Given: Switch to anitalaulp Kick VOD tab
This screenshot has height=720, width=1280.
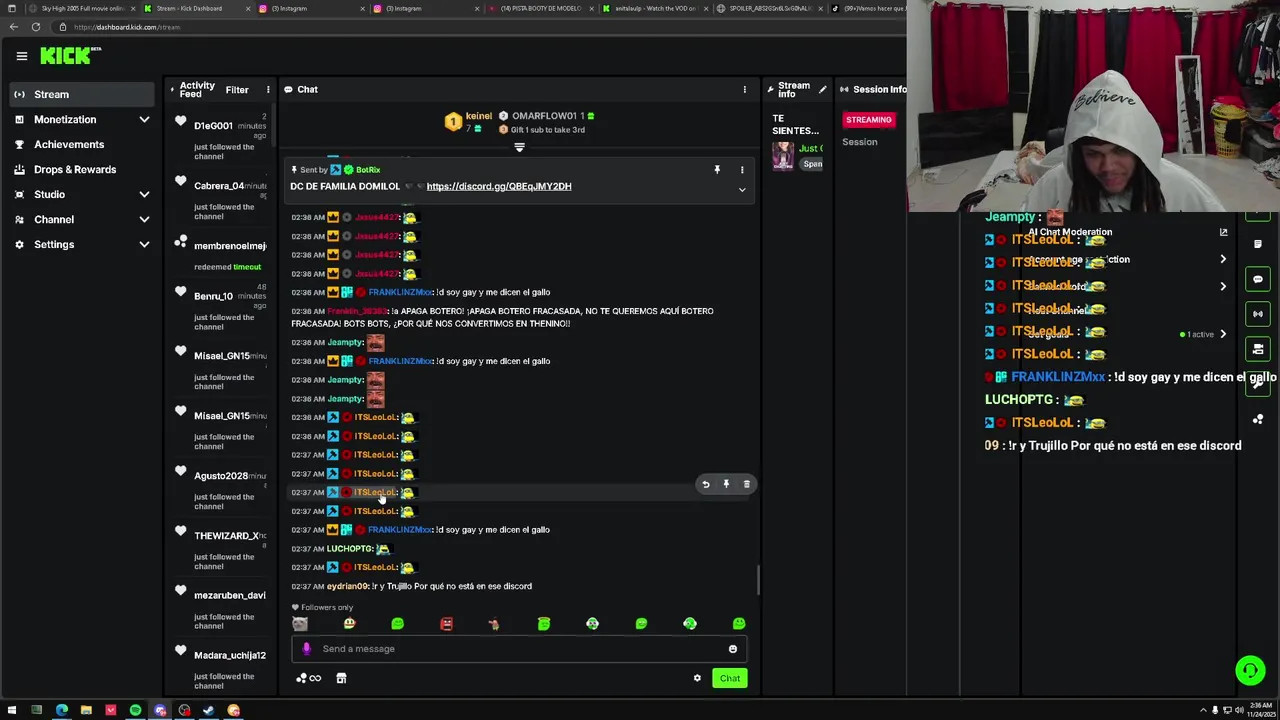Looking at the screenshot, I should click(x=654, y=8).
